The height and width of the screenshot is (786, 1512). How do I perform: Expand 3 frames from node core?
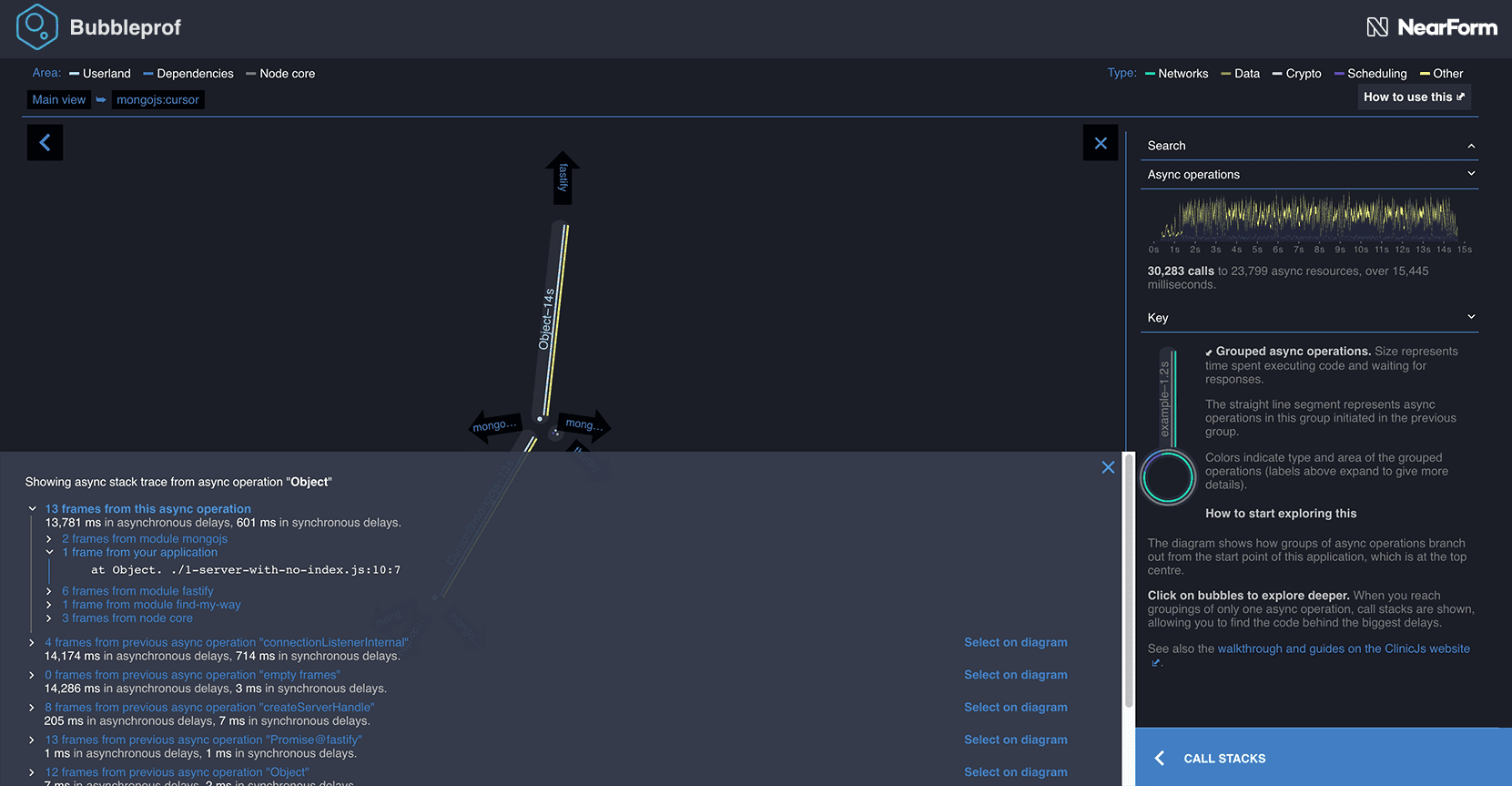click(x=127, y=618)
